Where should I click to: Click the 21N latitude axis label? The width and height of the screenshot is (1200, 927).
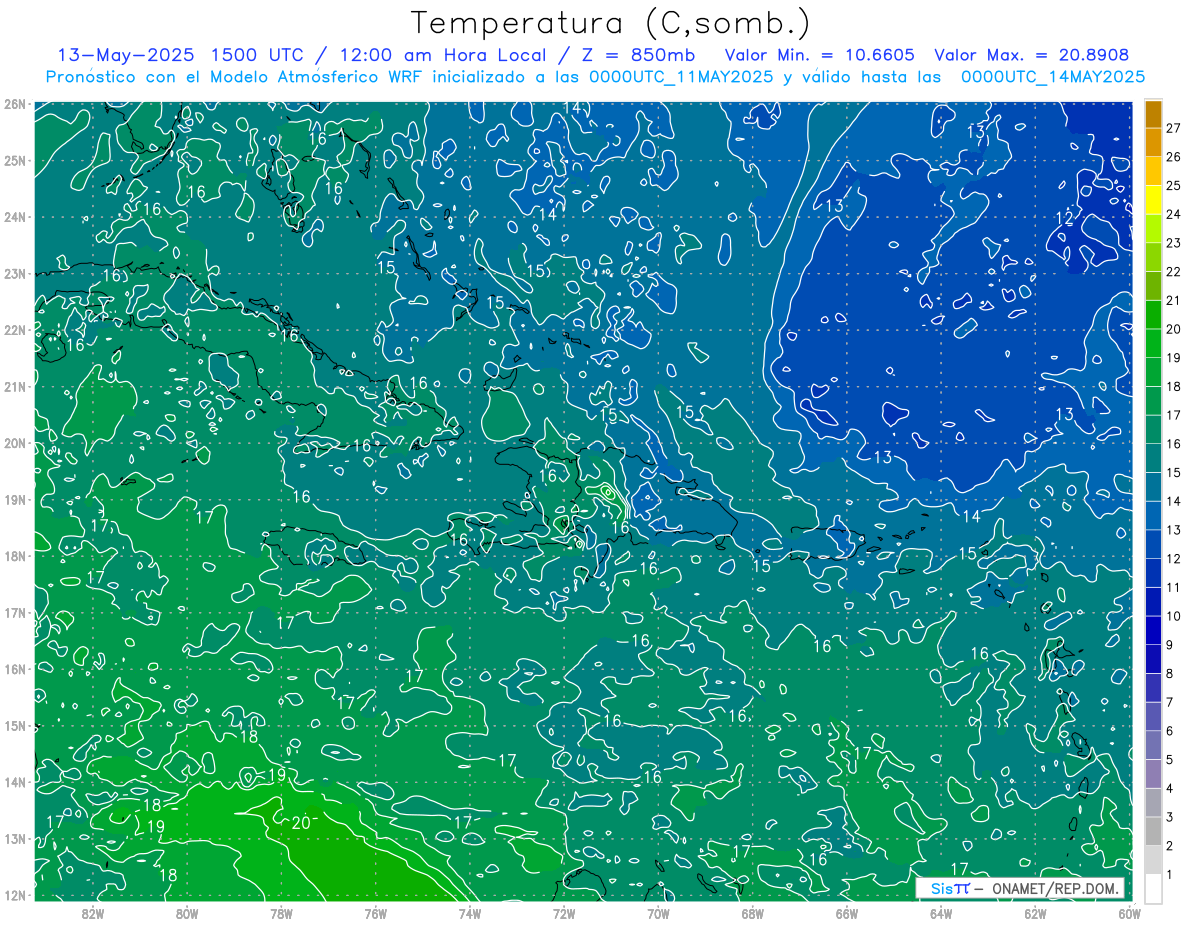(x=14, y=386)
